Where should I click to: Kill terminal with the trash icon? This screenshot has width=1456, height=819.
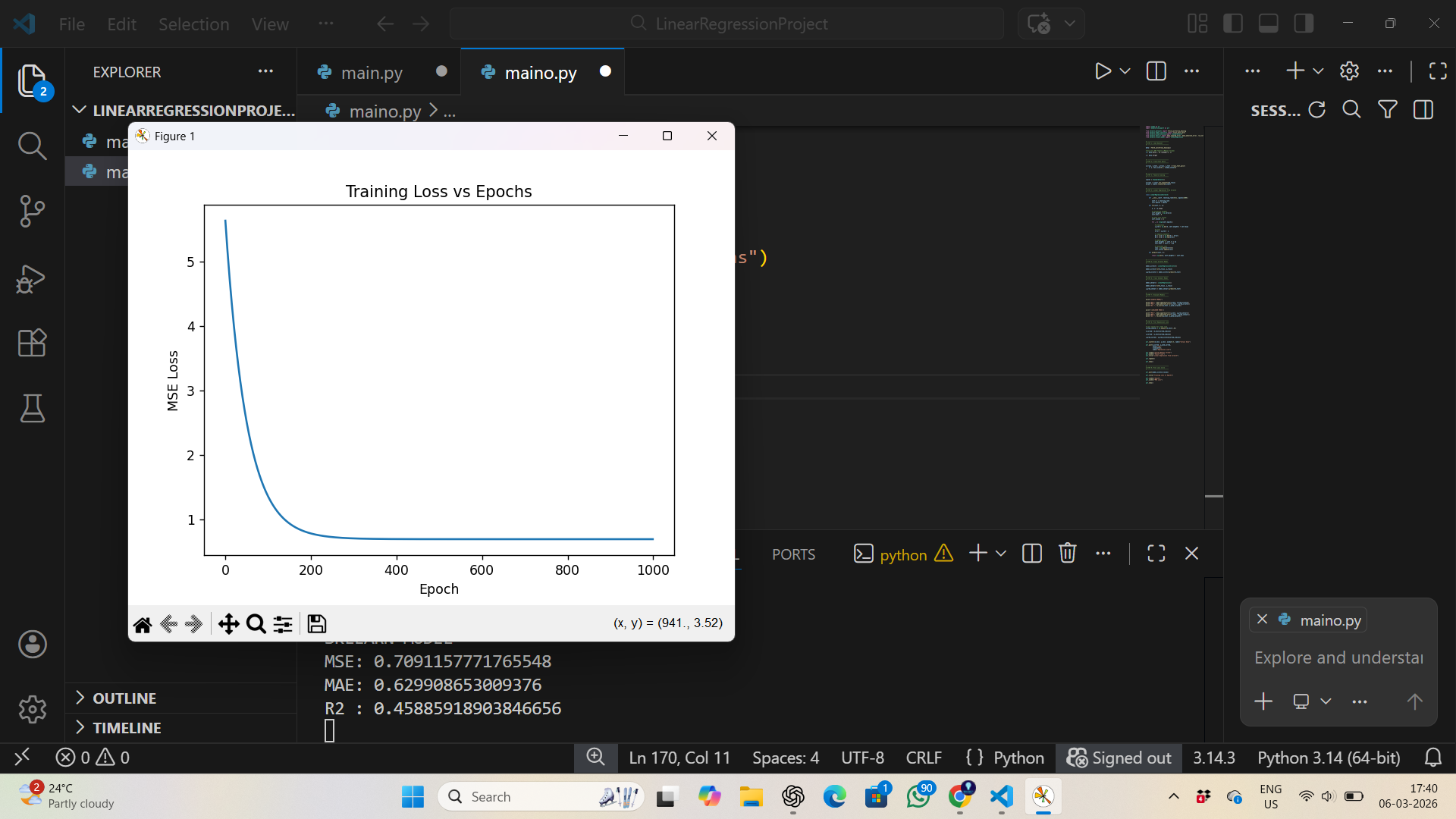(x=1067, y=554)
